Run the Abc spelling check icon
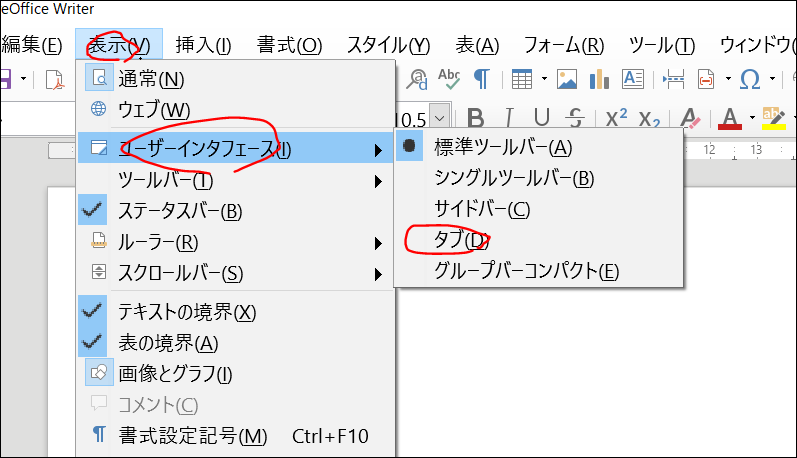 click(449, 79)
